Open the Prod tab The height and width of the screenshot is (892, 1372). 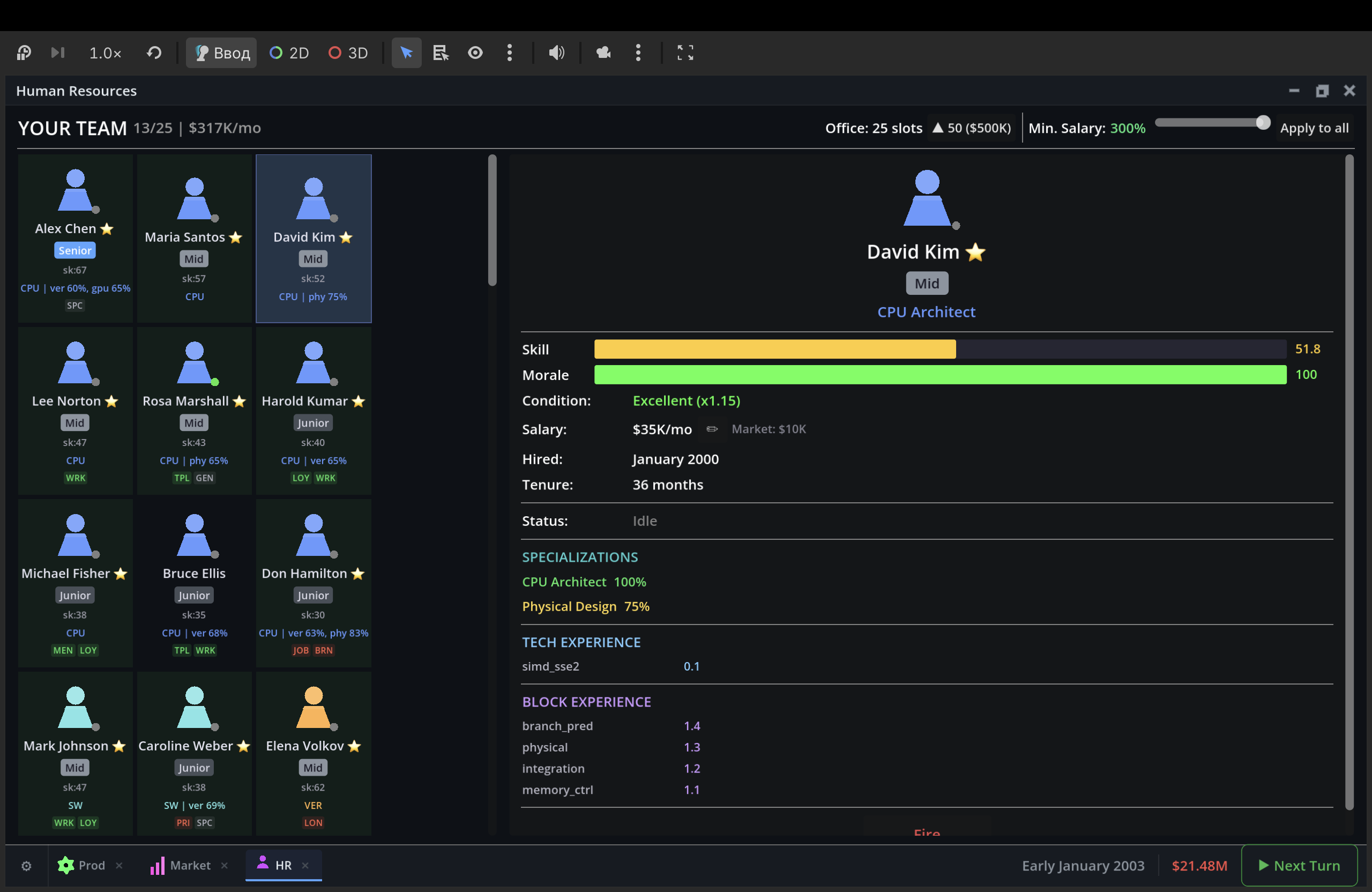(83, 866)
